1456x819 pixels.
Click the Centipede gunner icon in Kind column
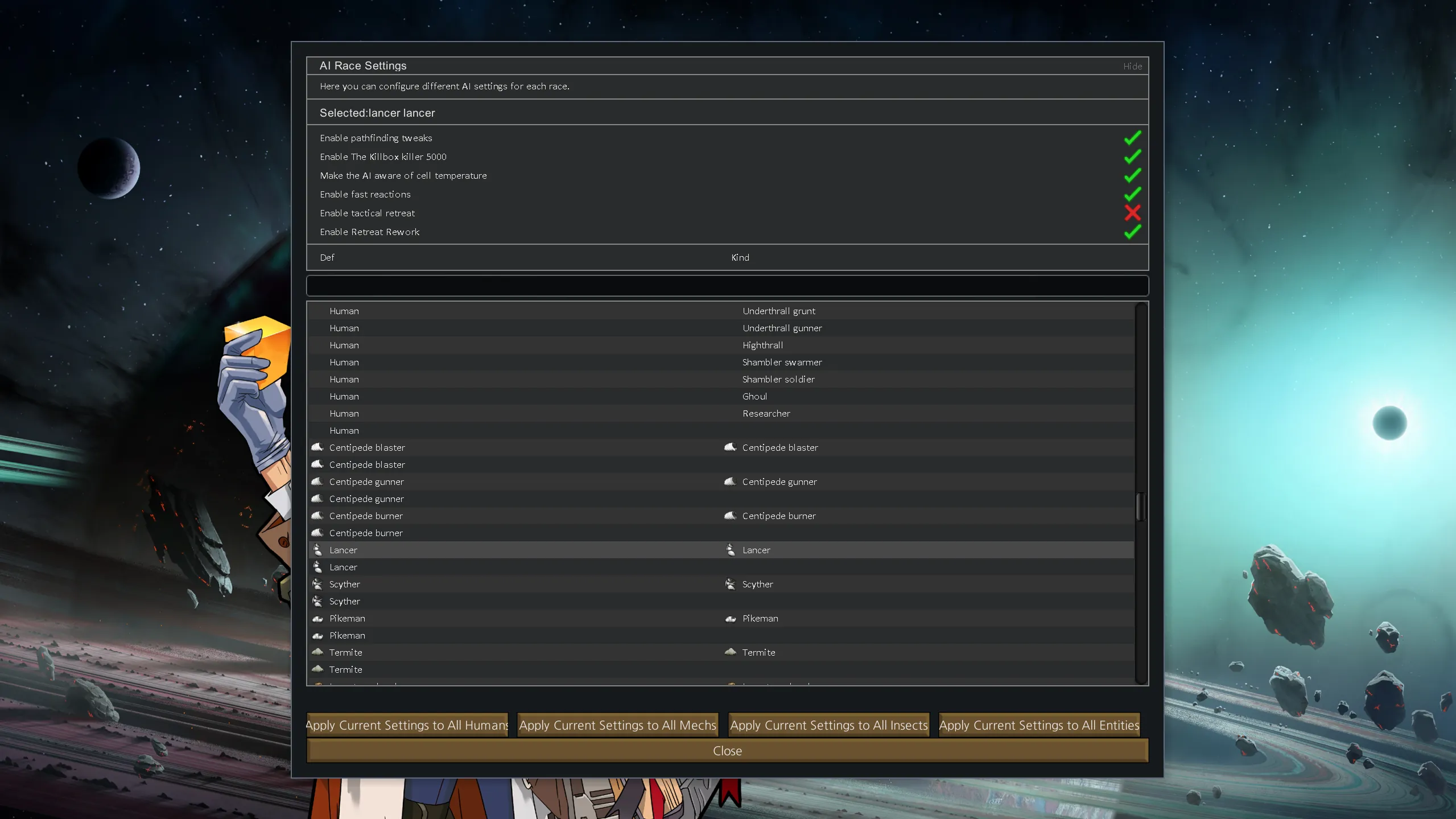pyautogui.click(x=730, y=481)
